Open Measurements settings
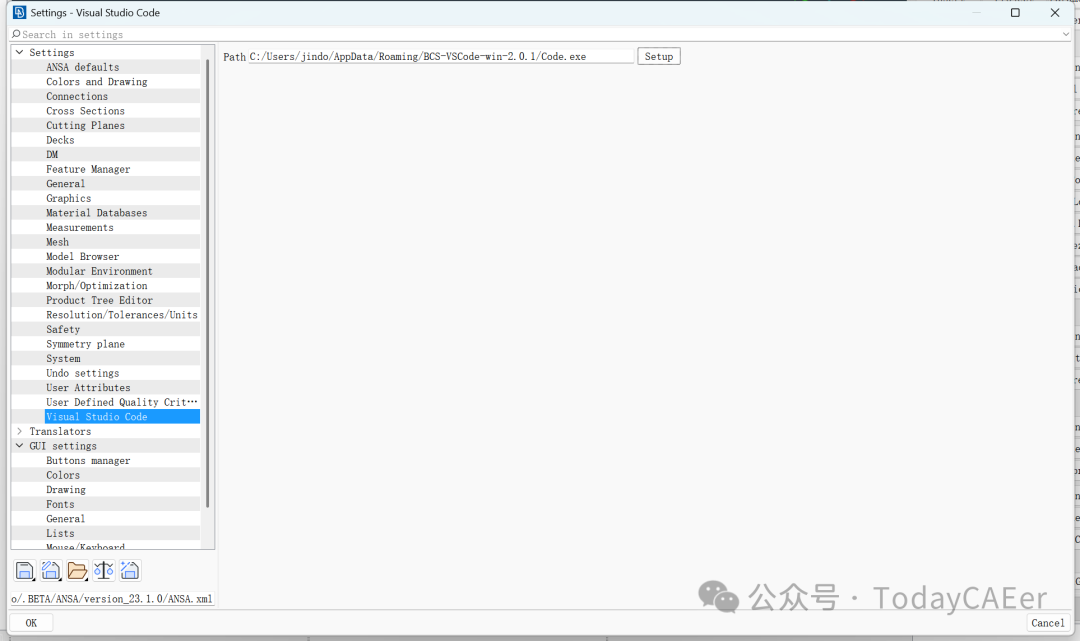Viewport: 1080px width, 641px height. click(x=80, y=227)
